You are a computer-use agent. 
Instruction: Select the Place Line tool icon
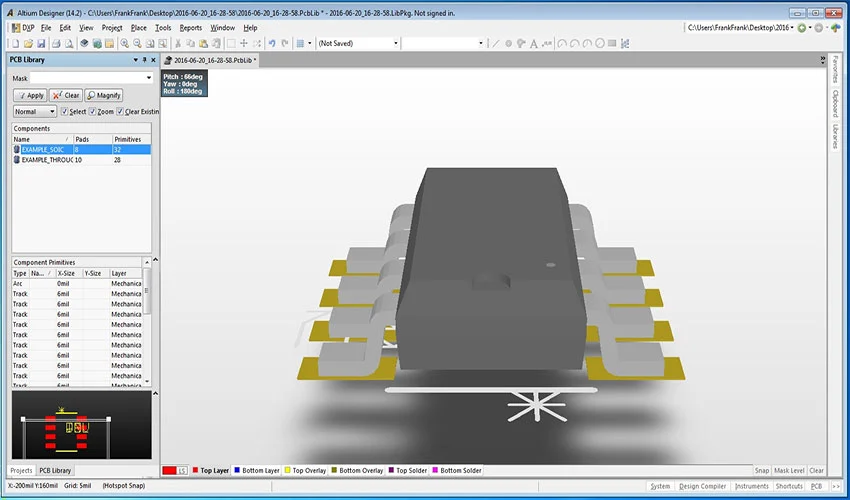pos(495,43)
